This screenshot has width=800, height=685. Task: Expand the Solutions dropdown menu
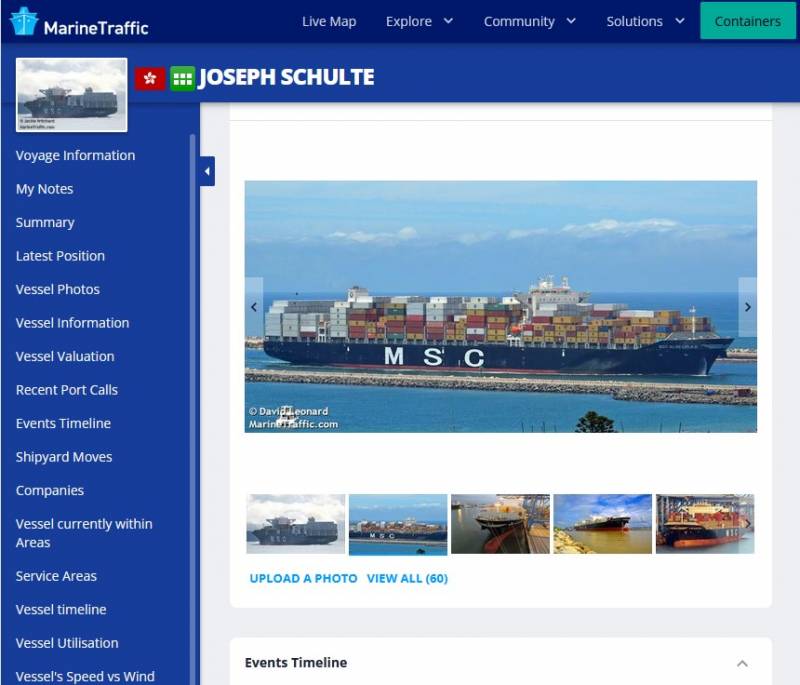[645, 21]
